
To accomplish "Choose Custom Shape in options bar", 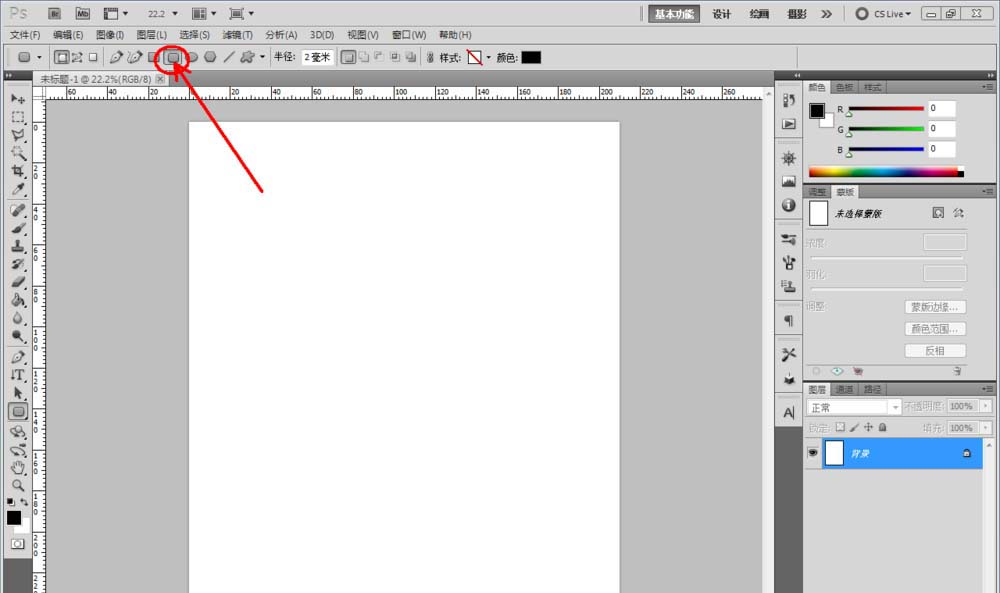I will (x=247, y=57).
